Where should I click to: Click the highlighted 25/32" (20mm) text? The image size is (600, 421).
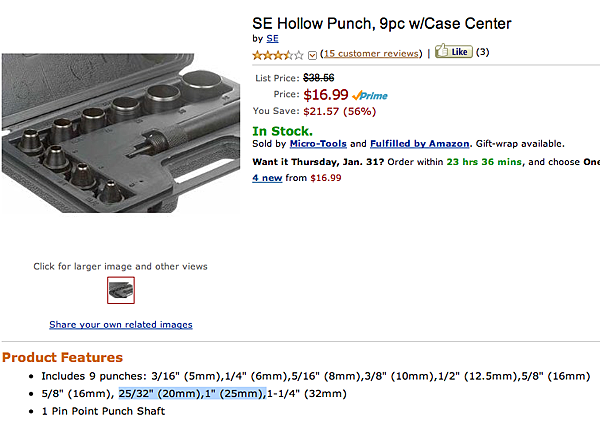pyautogui.click(x=158, y=393)
